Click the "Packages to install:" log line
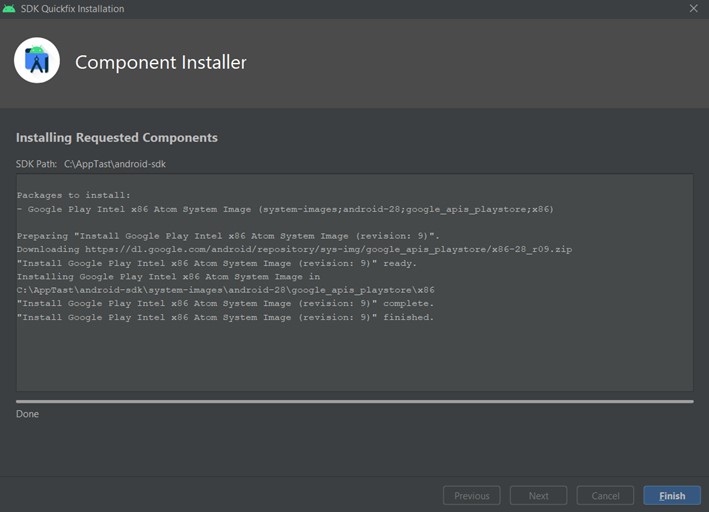 point(73,195)
